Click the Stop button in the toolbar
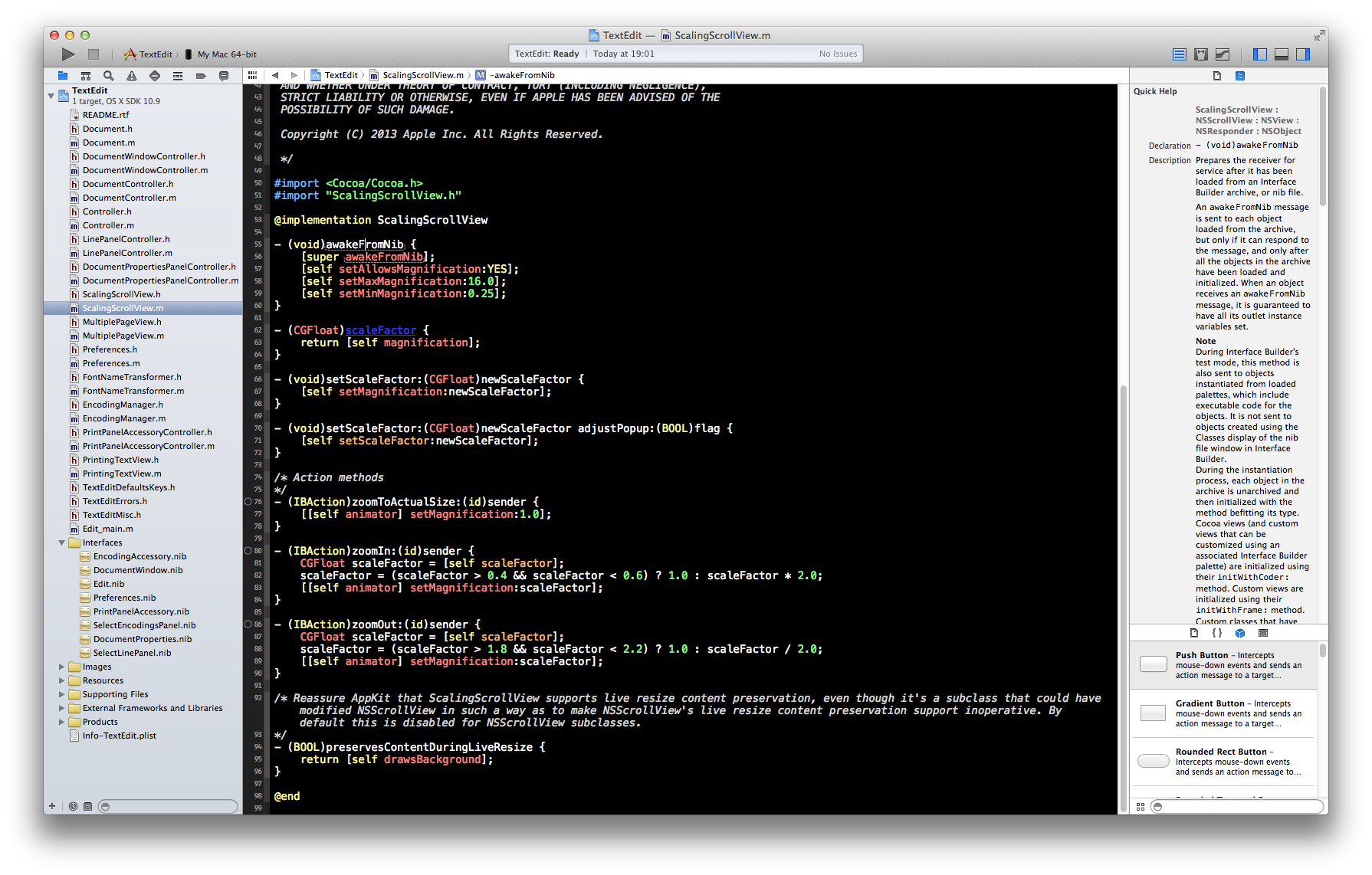 [94, 54]
